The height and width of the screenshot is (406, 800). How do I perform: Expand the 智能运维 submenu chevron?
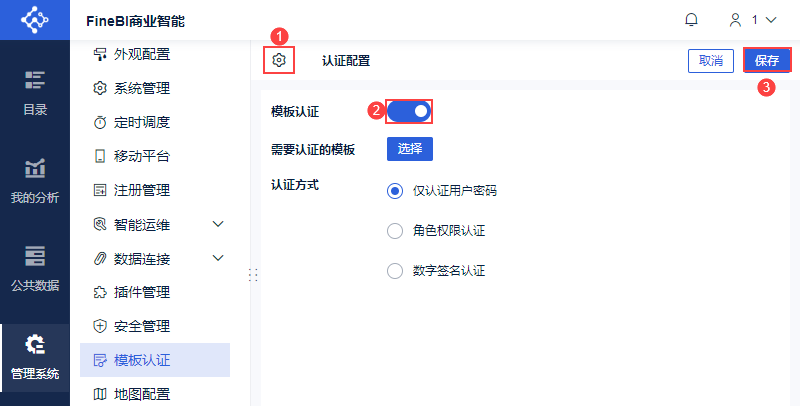coord(219,224)
